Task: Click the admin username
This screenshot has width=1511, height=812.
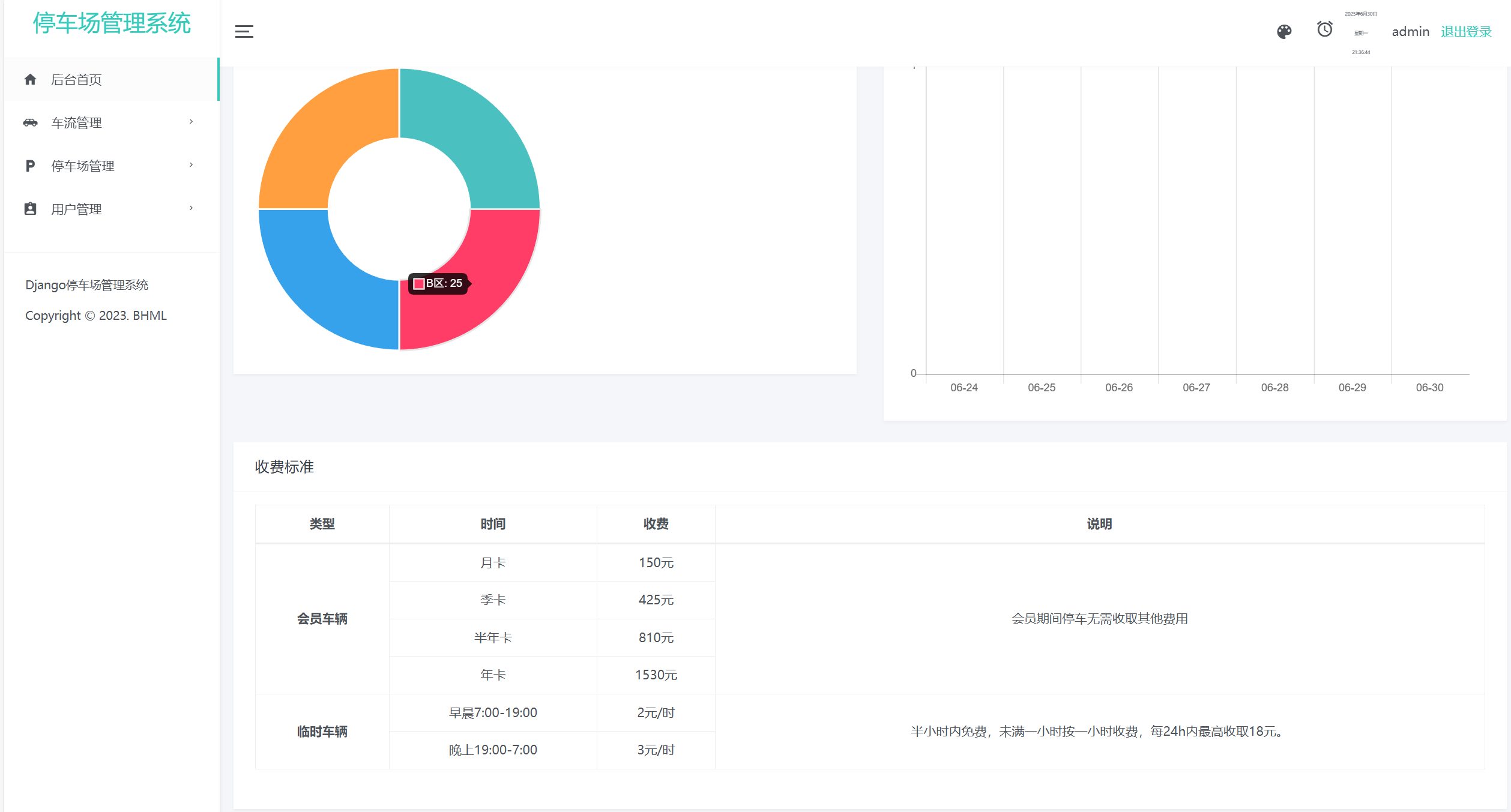Action: pos(1411,32)
